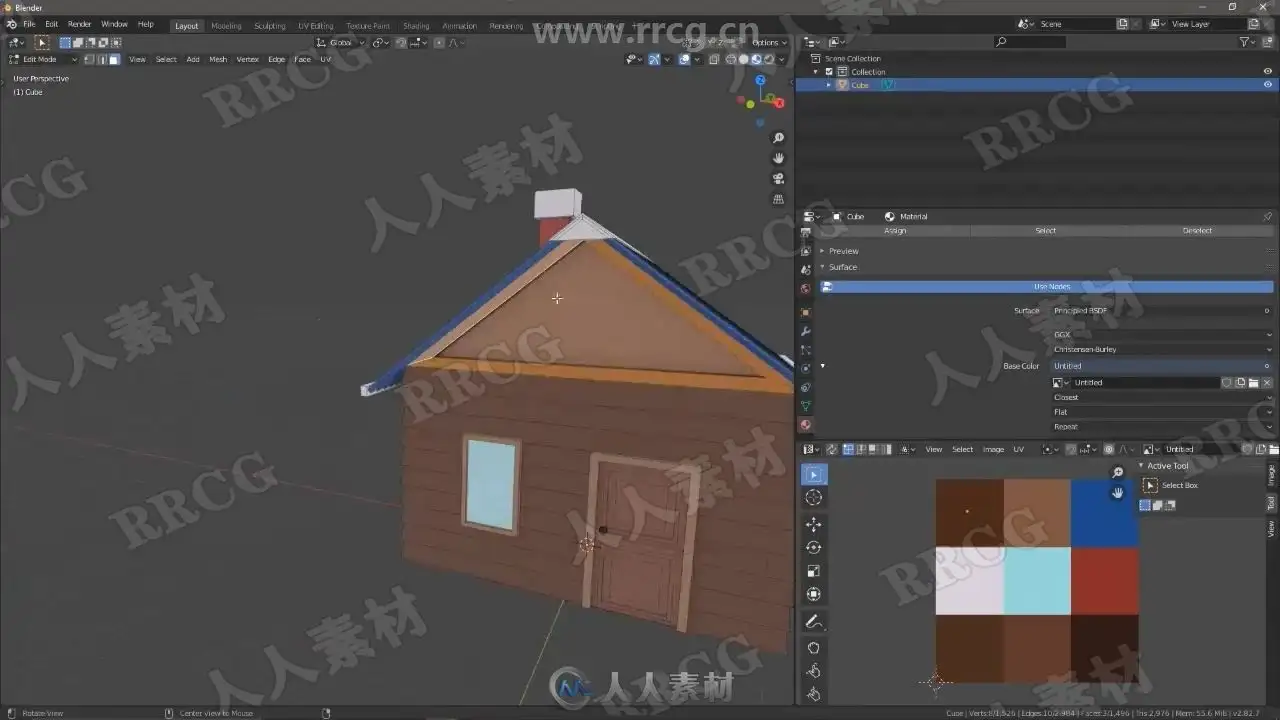Open the Object Constraints properties tab
Screen dimensions: 1280x720
pos(806,387)
